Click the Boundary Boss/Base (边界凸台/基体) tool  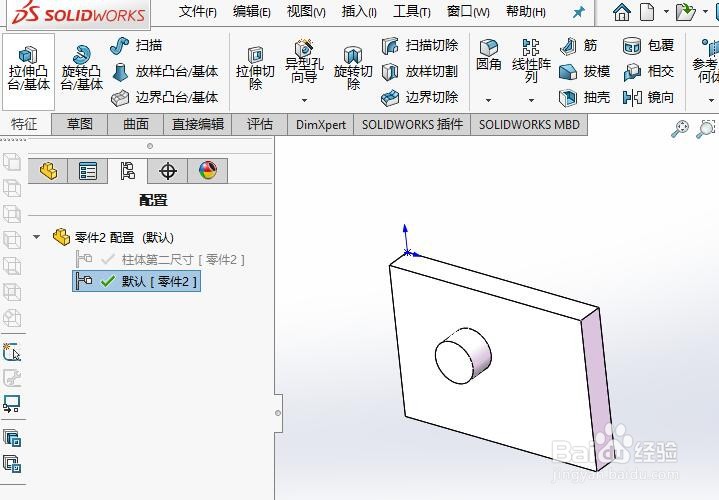coord(165,97)
